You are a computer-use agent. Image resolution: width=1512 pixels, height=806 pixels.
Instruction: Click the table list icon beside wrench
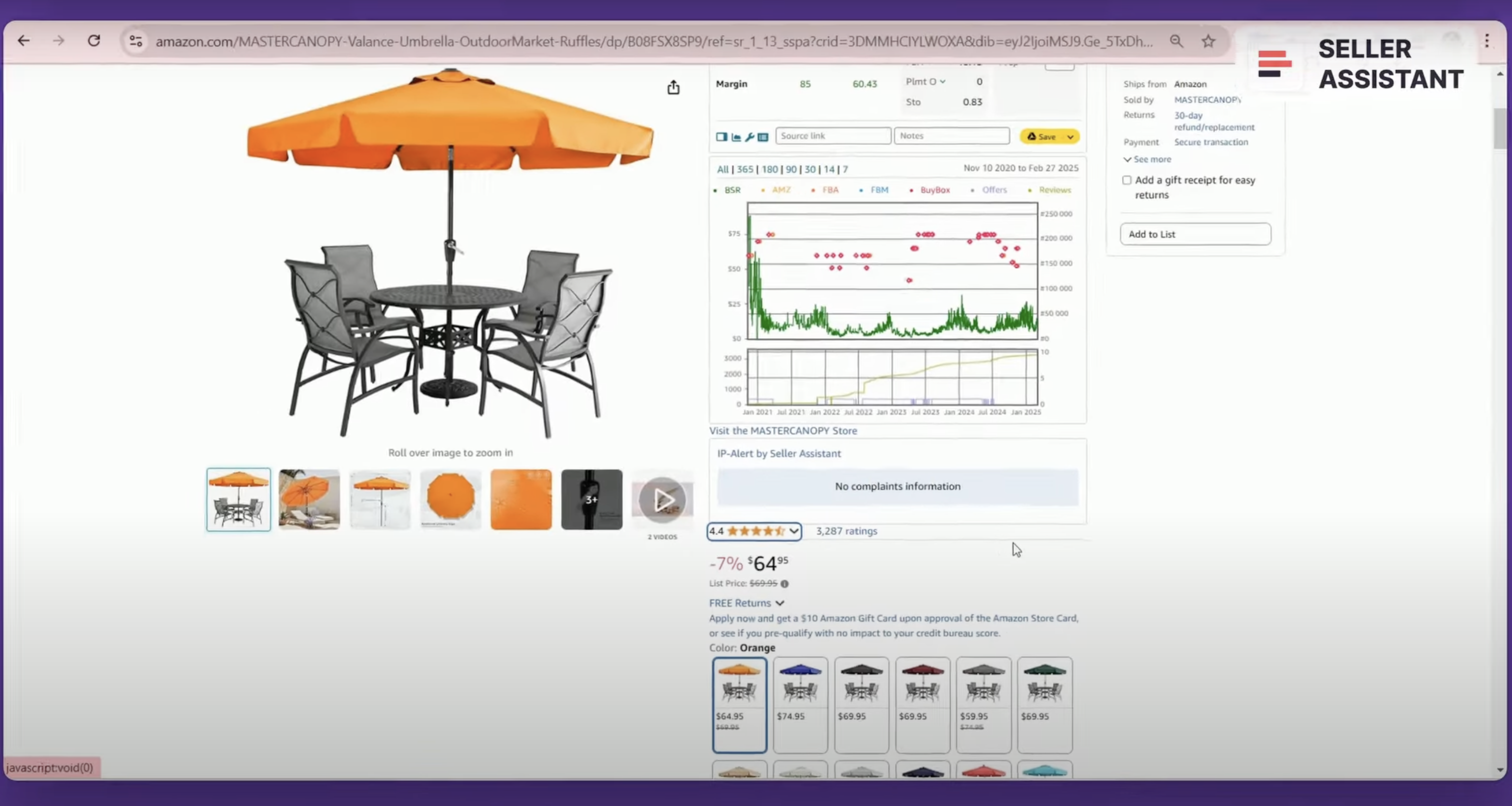click(763, 137)
